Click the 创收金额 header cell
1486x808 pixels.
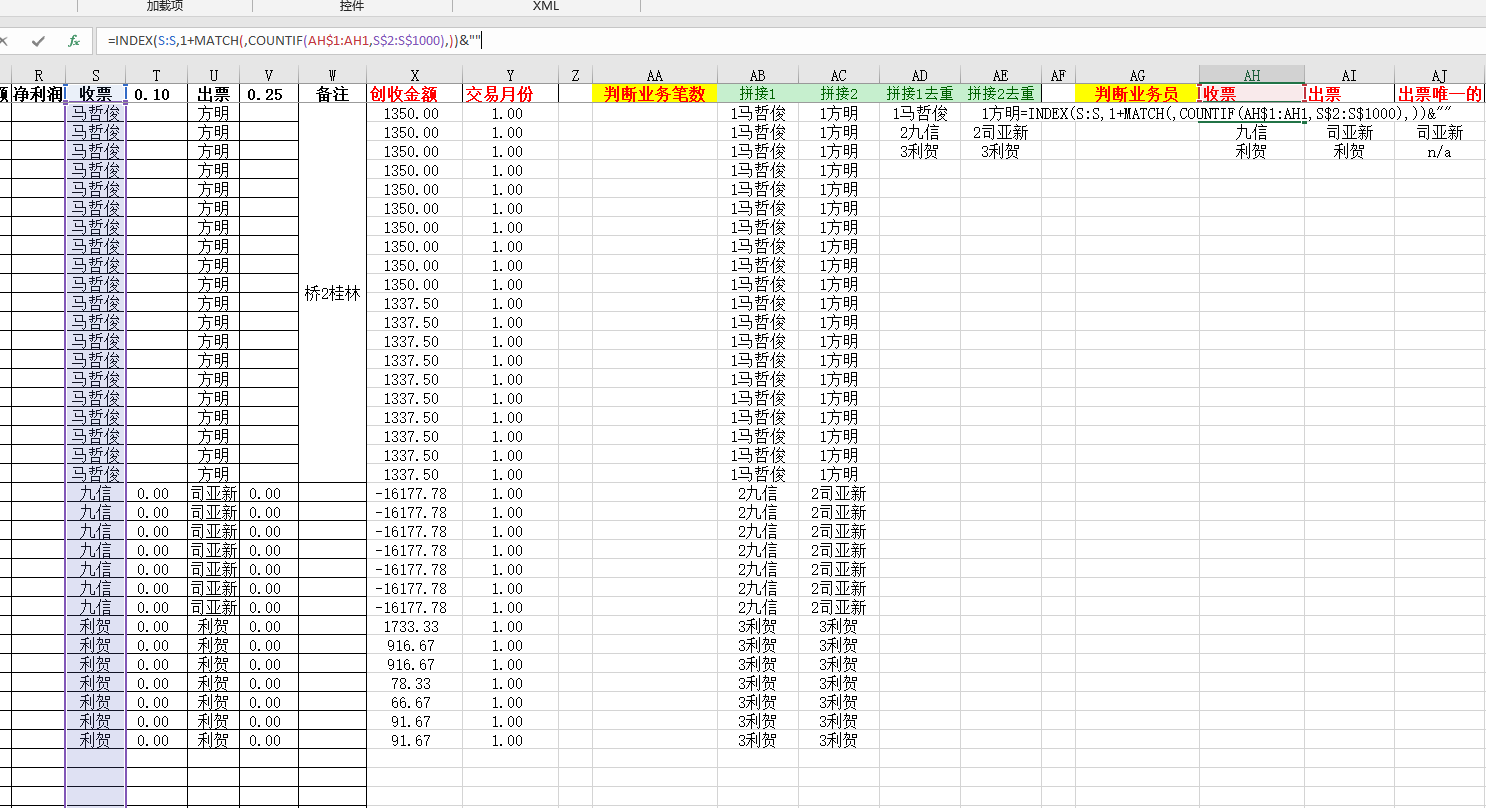[415, 94]
